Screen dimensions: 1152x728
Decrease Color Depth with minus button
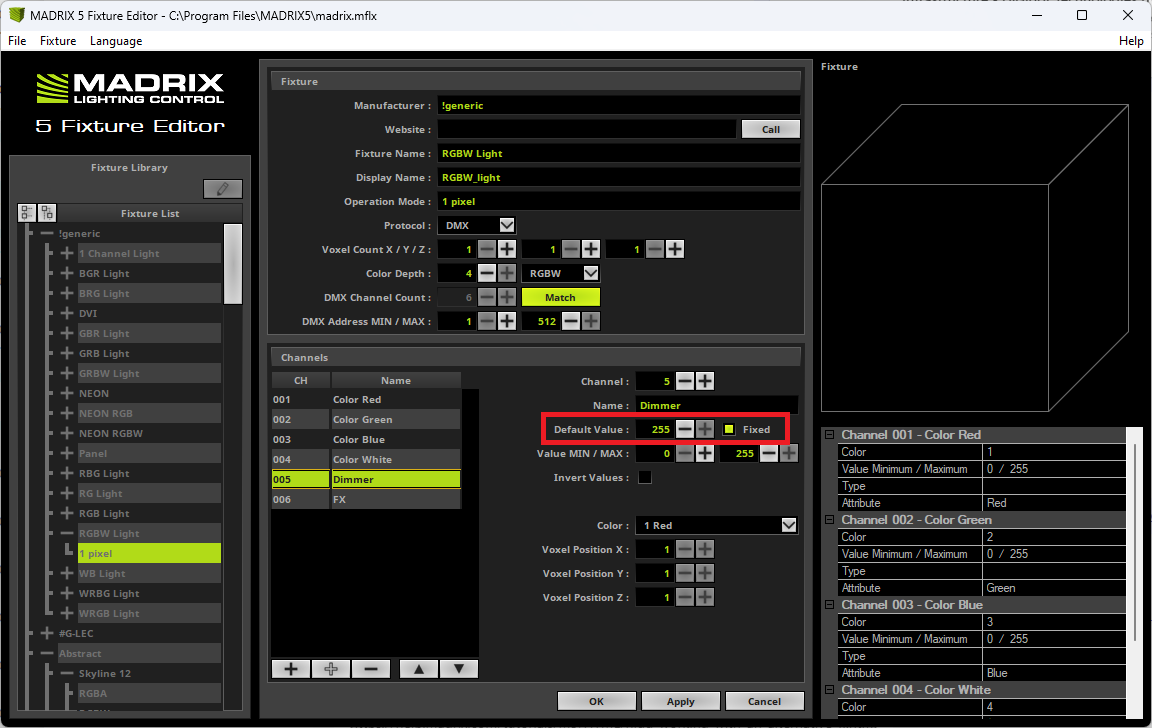(487, 273)
